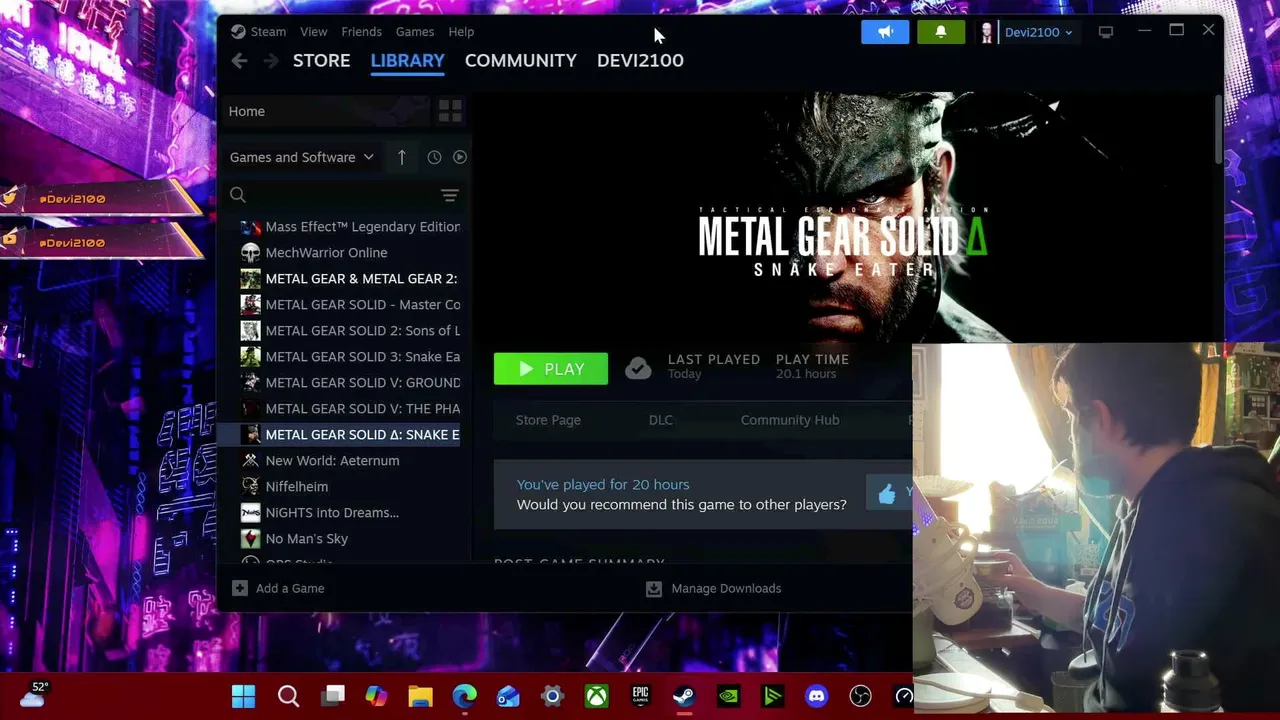Open the NVIDIA app from taskbar
Viewport: 1280px width, 720px height.
728,696
